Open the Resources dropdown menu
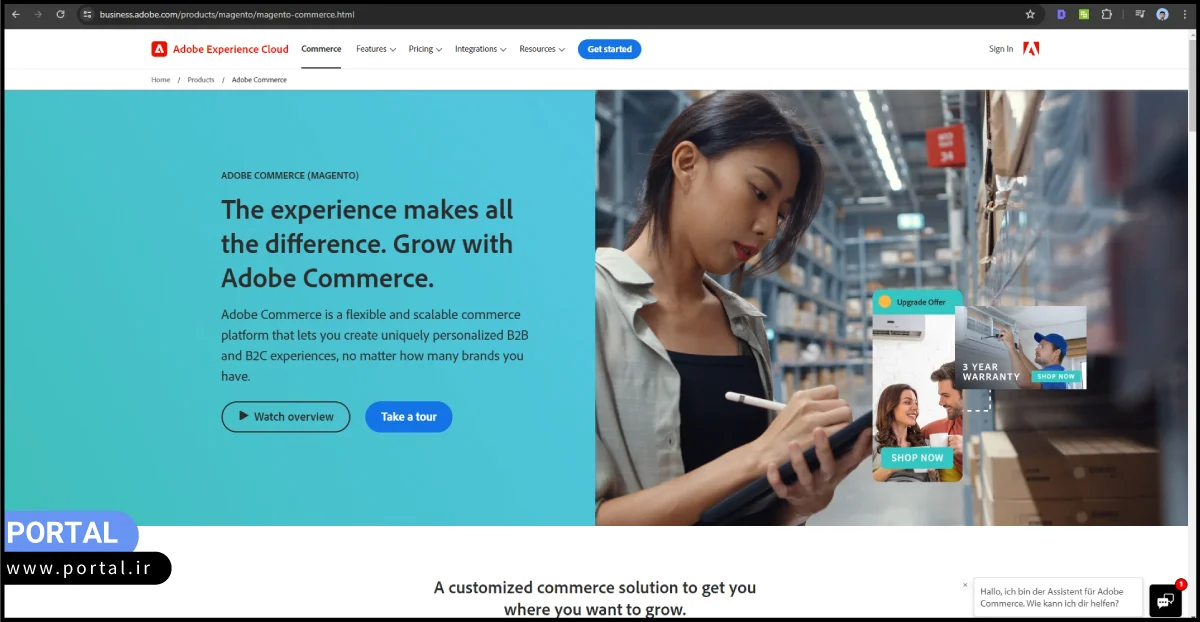This screenshot has width=1200, height=622. pyautogui.click(x=542, y=49)
